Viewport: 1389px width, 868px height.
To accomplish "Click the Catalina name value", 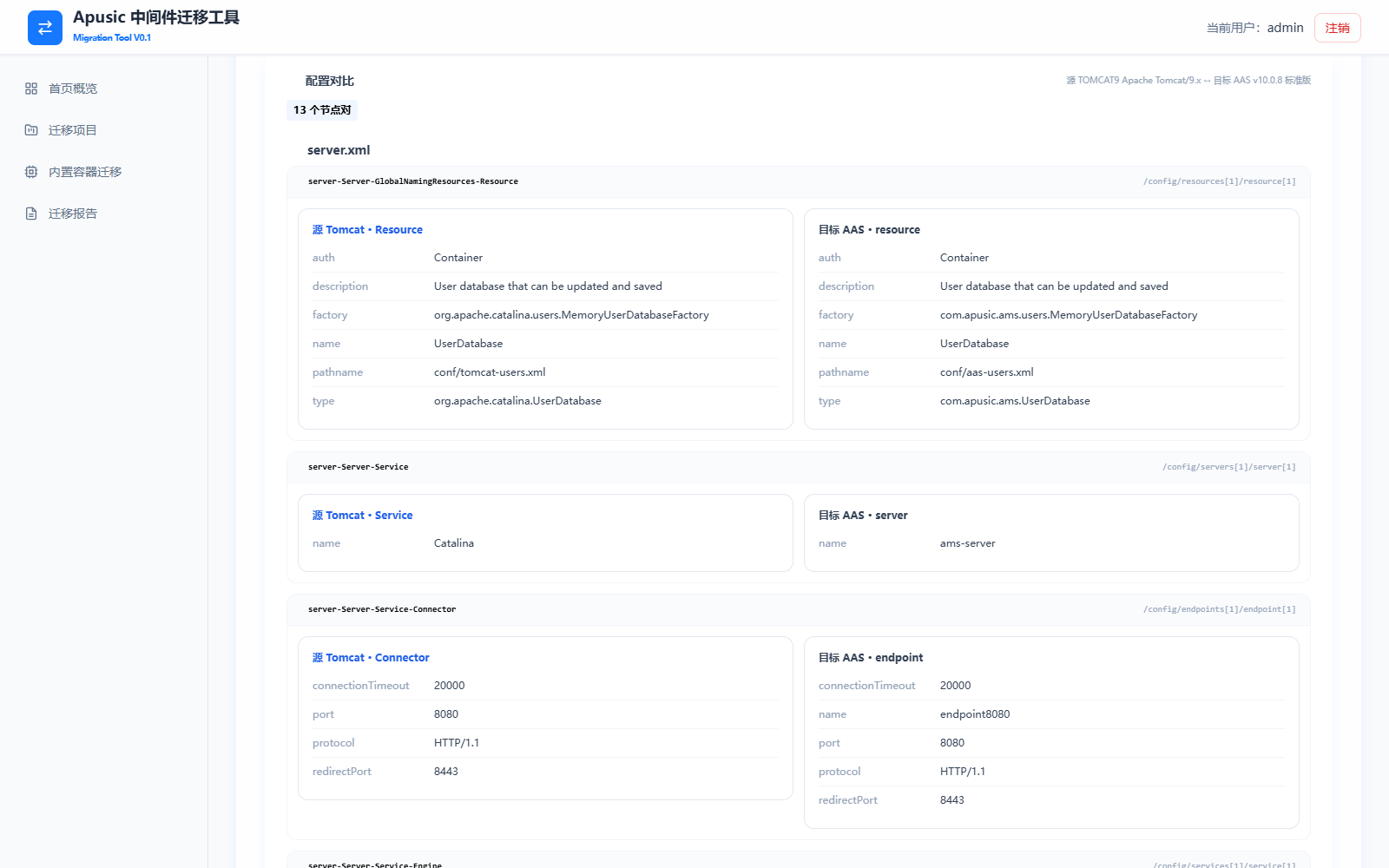I will tap(454, 543).
